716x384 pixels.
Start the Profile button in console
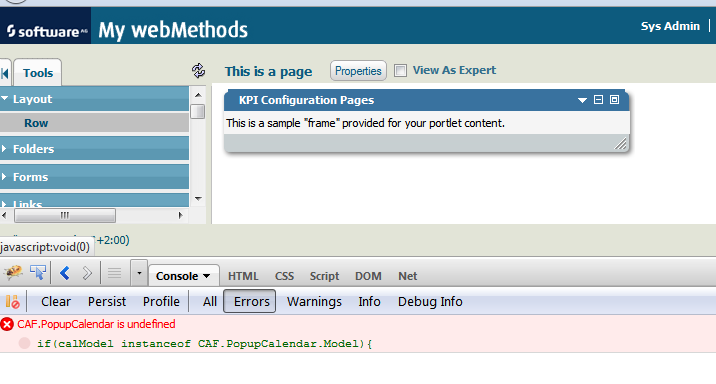[161, 302]
